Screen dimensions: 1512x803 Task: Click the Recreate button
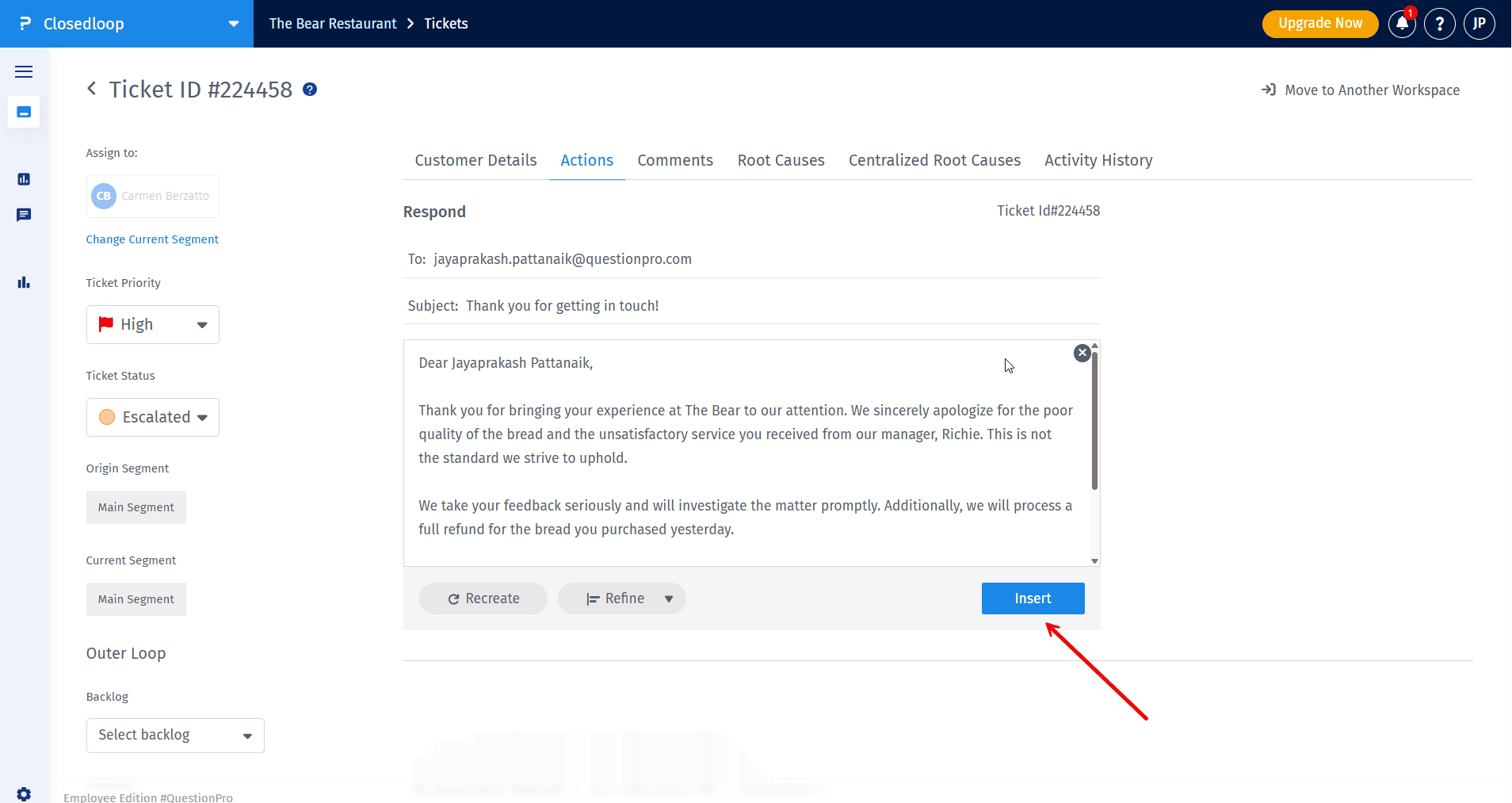pos(483,598)
